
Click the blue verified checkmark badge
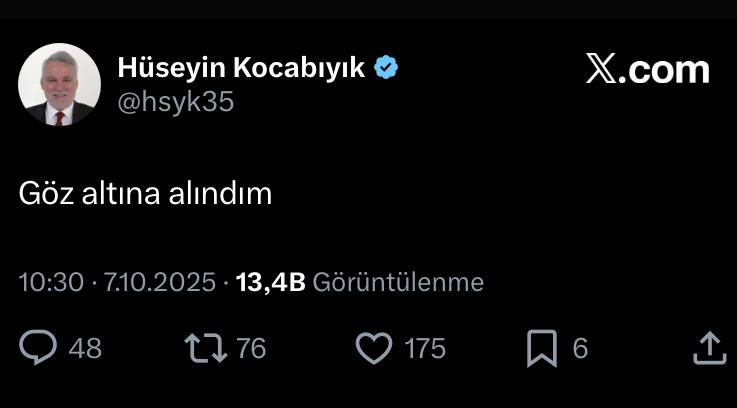[x=386, y=67]
